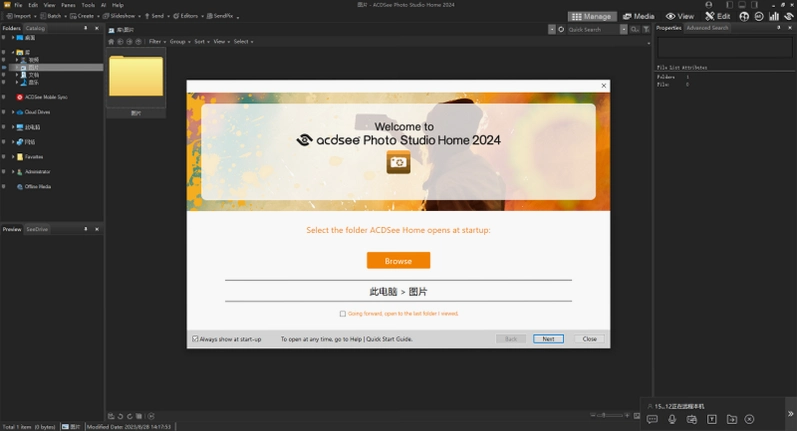Viewport: 797px width, 431px height.
Task: Switch to the Advanced Search tab
Action: 707,28
